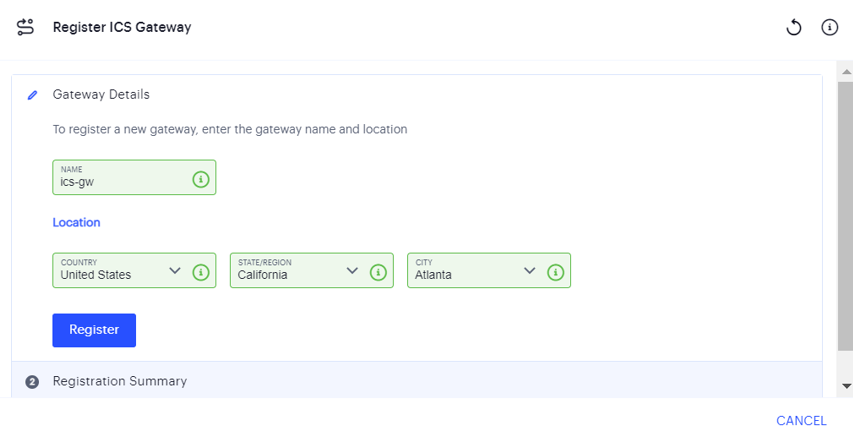Click the scrollbar down arrow
Viewport: 853px width, 439px height.
pyautogui.click(x=846, y=385)
